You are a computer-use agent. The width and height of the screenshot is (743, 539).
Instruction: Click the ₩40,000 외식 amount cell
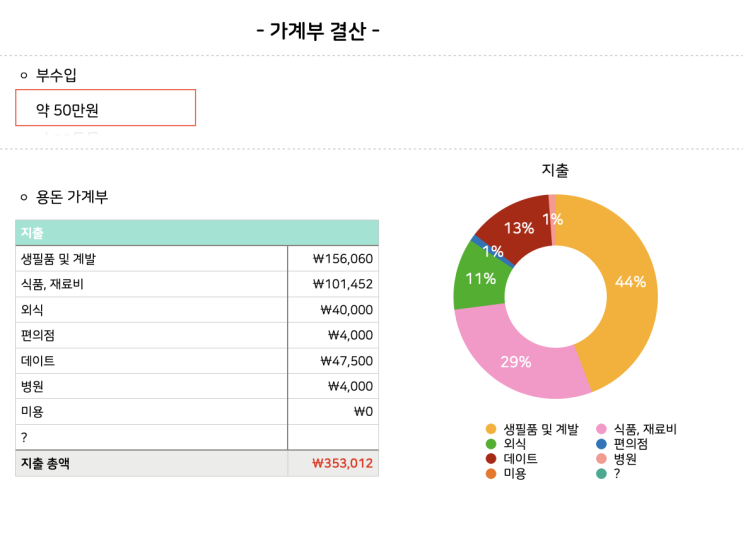pyautogui.click(x=333, y=310)
